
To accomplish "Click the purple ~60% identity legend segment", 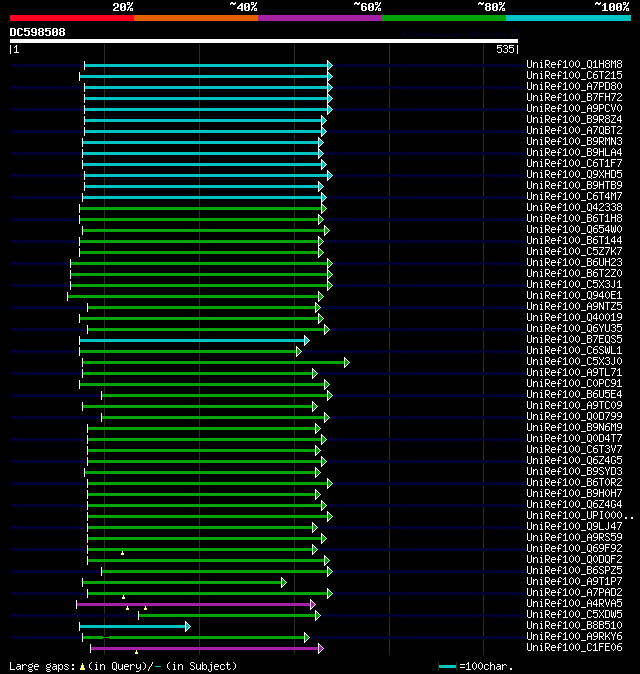I will 320,18.
